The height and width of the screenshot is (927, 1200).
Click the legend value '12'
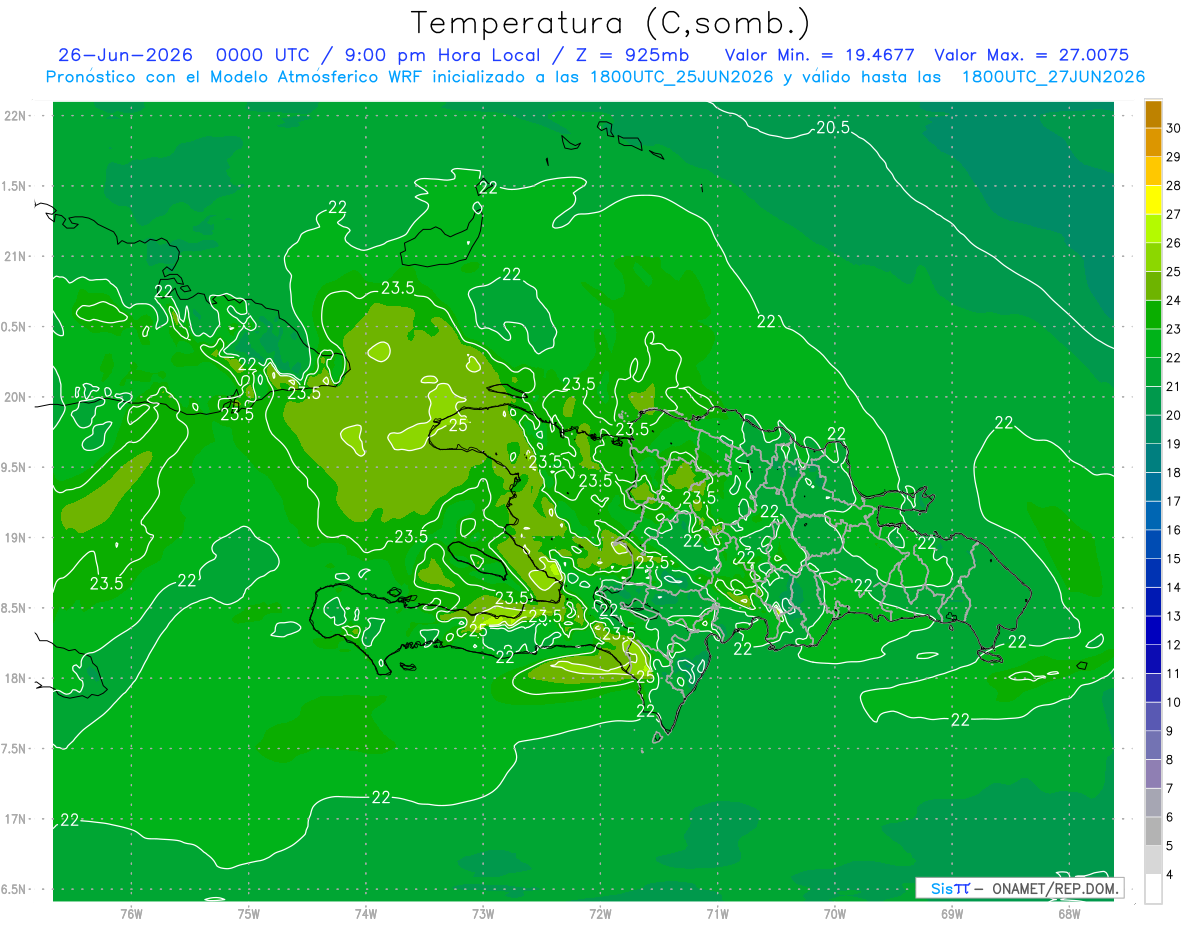[1173, 645]
